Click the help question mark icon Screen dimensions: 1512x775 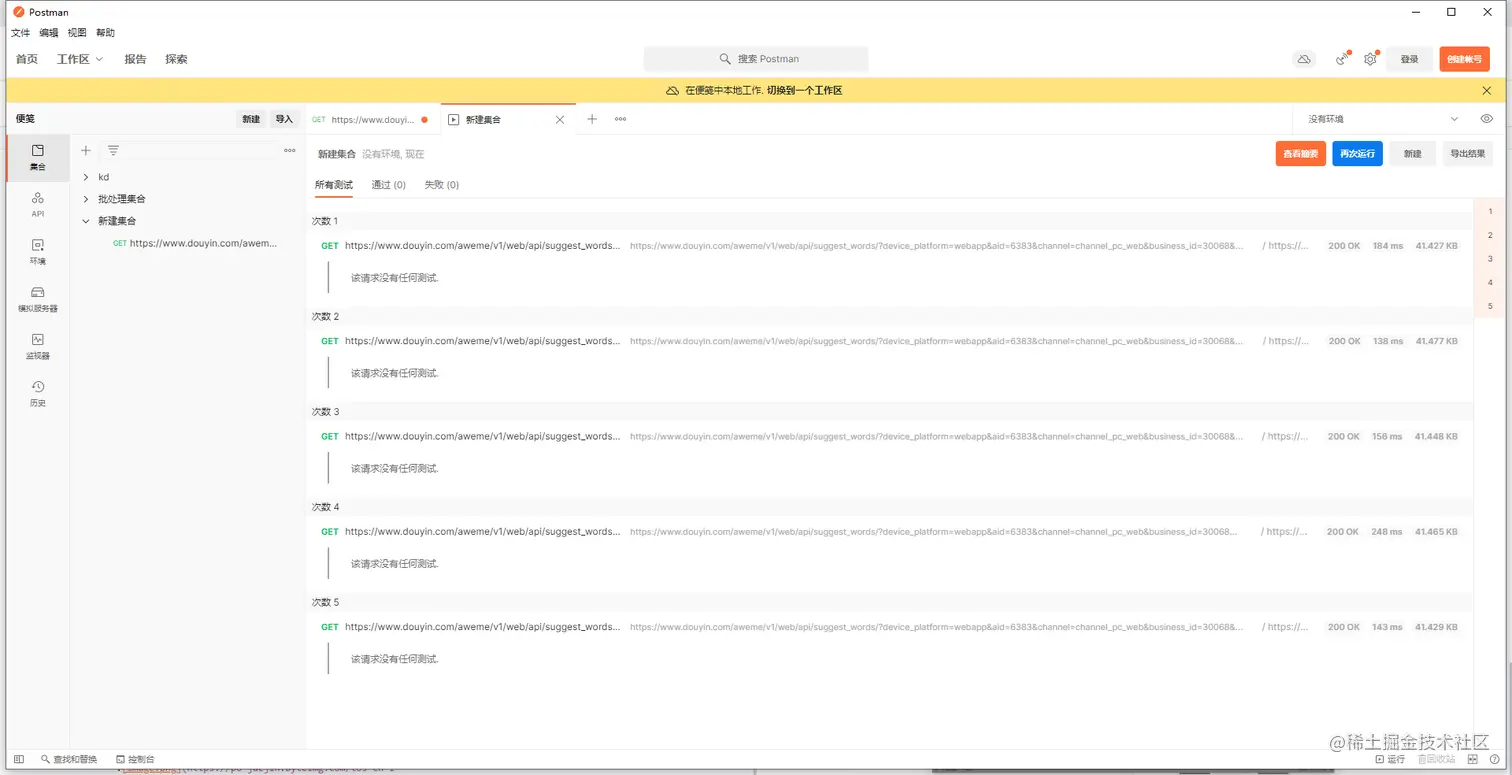[x=1495, y=760]
